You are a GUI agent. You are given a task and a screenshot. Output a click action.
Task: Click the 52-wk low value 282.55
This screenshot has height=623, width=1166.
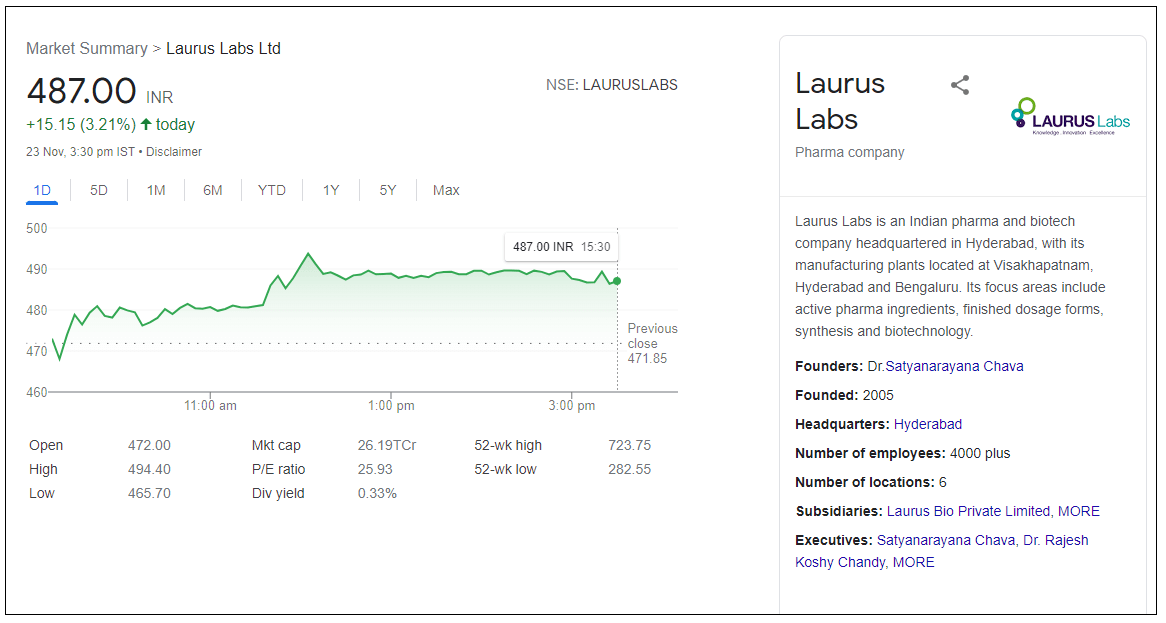pyautogui.click(x=629, y=469)
